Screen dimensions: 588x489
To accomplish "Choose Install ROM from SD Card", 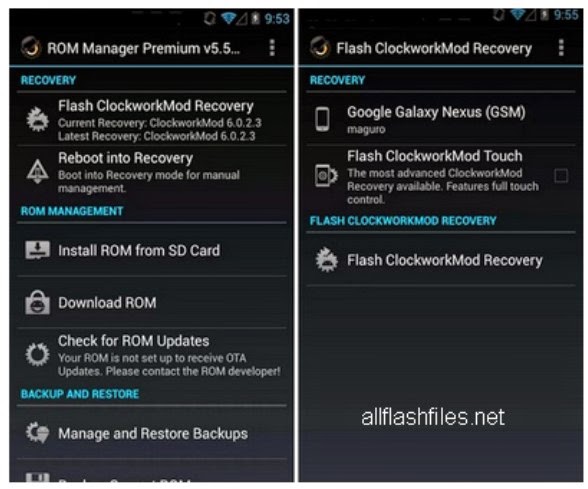I will point(152,250).
